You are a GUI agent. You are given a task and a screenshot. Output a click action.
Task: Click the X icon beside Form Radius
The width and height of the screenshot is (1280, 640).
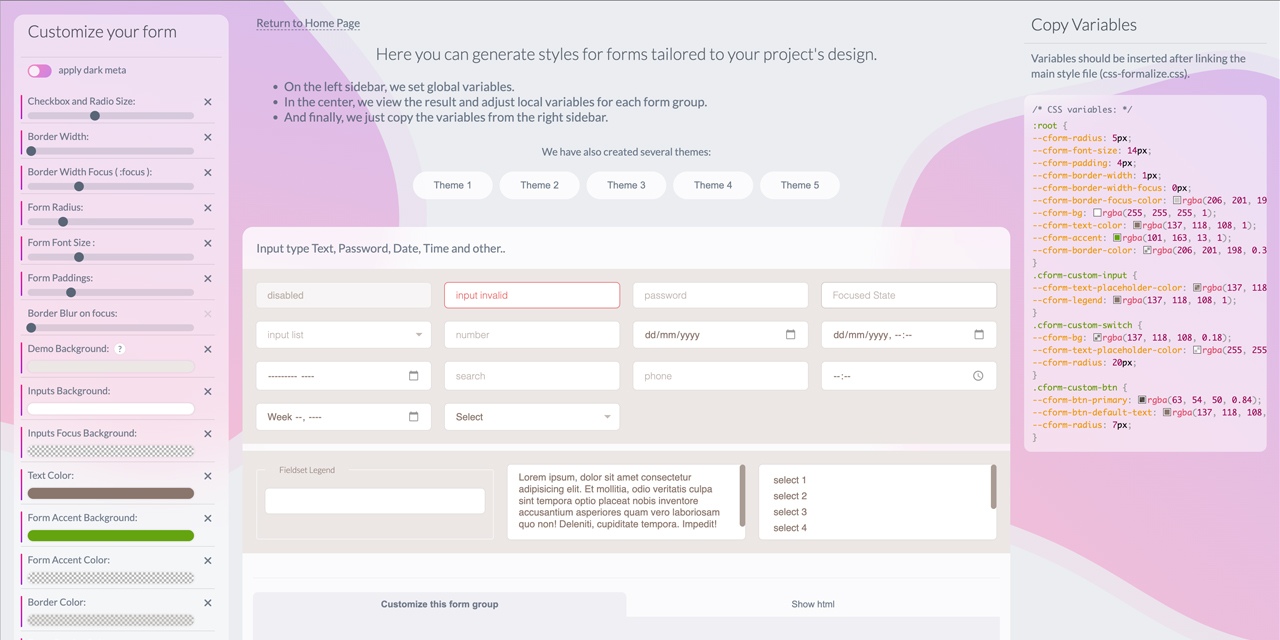(208, 208)
